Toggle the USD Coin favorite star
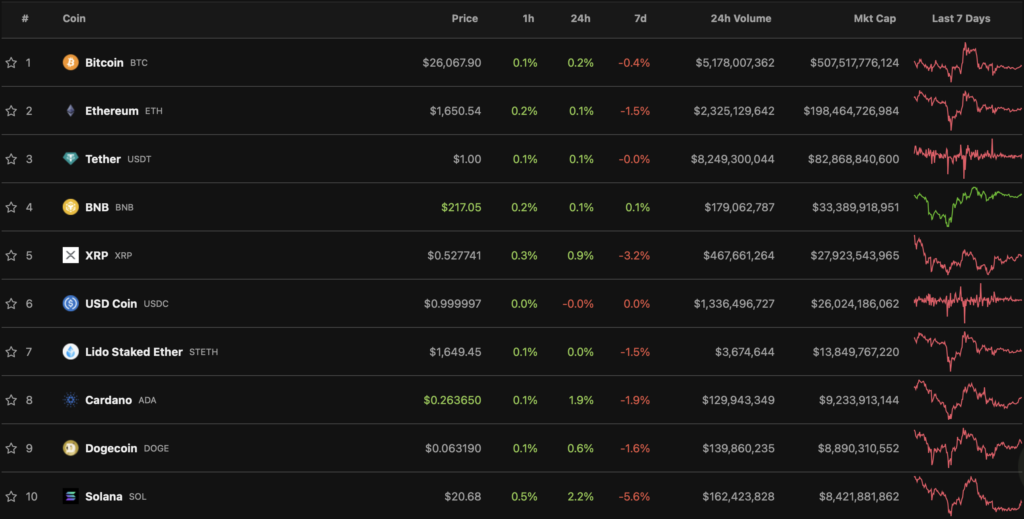 (x=11, y=304)
